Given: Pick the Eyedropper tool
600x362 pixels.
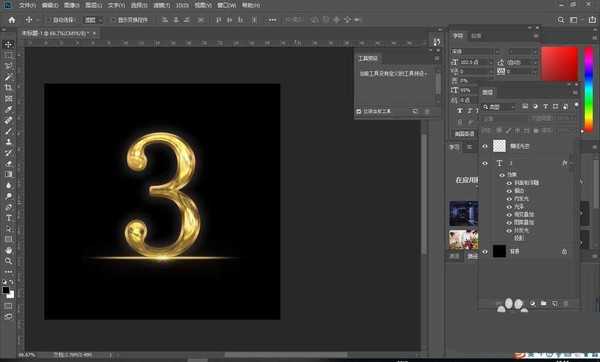Looking at the screenshot, I should (8, 109).
